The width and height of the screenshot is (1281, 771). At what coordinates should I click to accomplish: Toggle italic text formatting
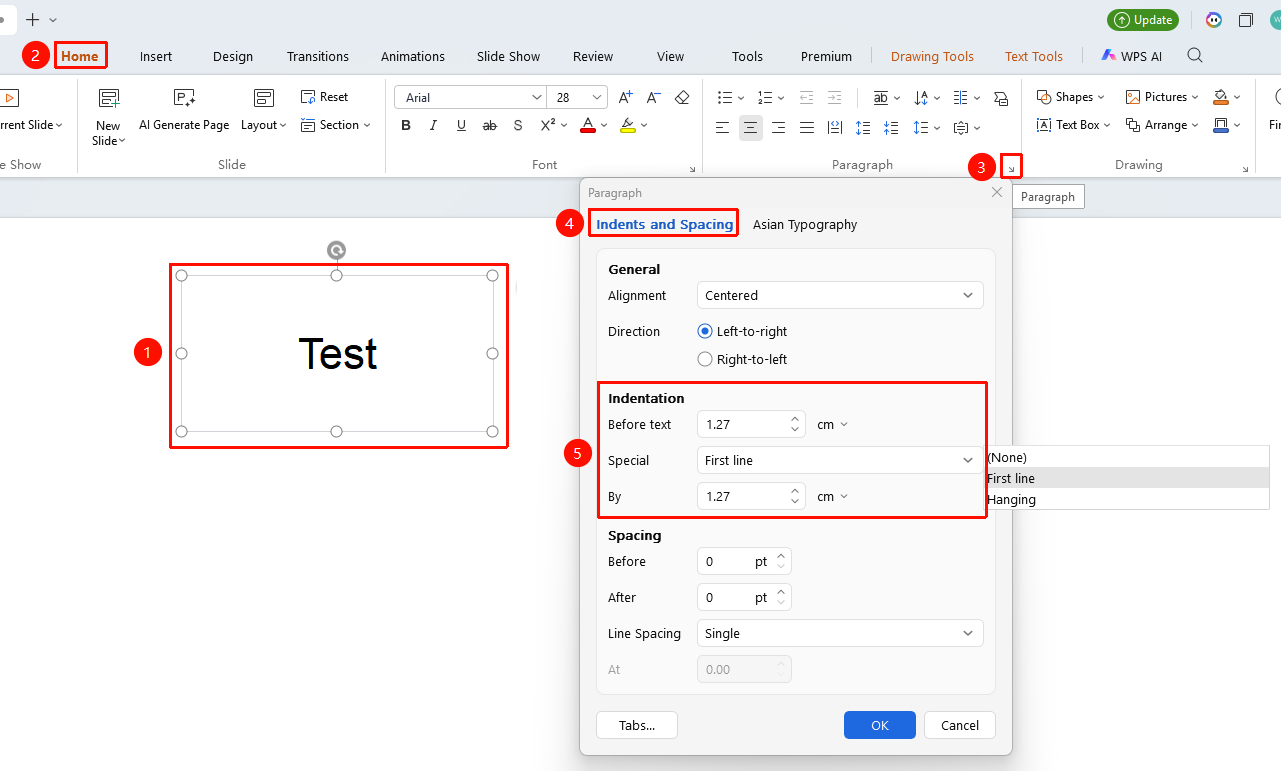tap(433, 125)
